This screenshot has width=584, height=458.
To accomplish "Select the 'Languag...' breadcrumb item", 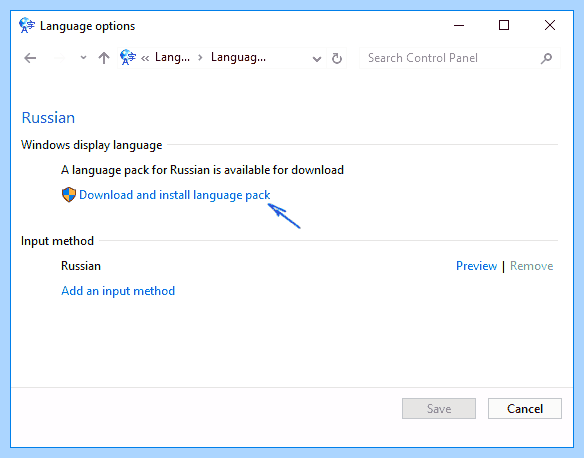I will [x=238, y=57].
